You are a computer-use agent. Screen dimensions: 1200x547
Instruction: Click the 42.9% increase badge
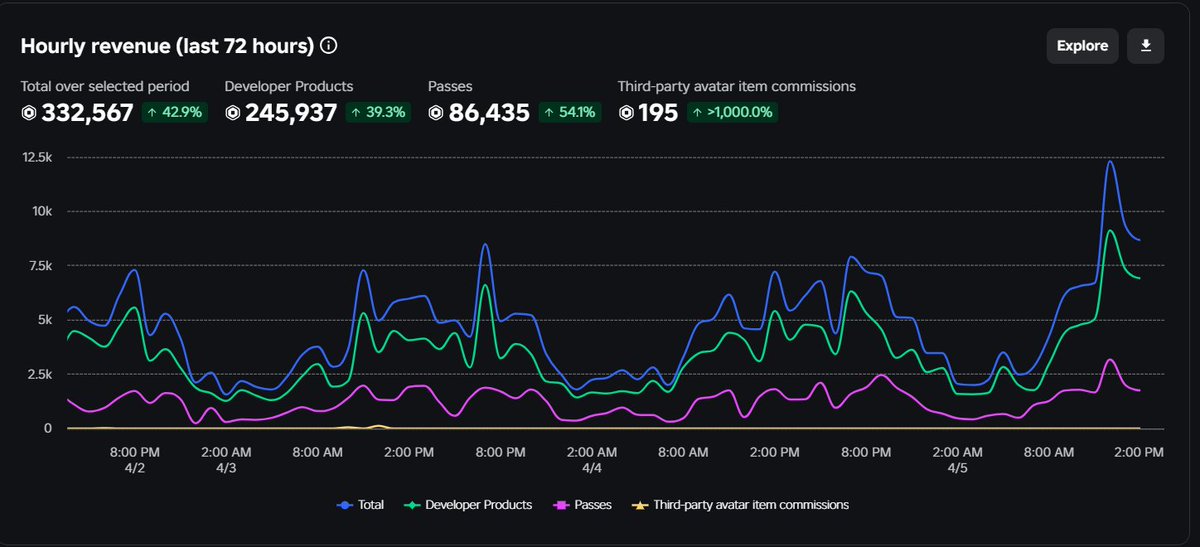pyautogui.click(x=175, y=113)
